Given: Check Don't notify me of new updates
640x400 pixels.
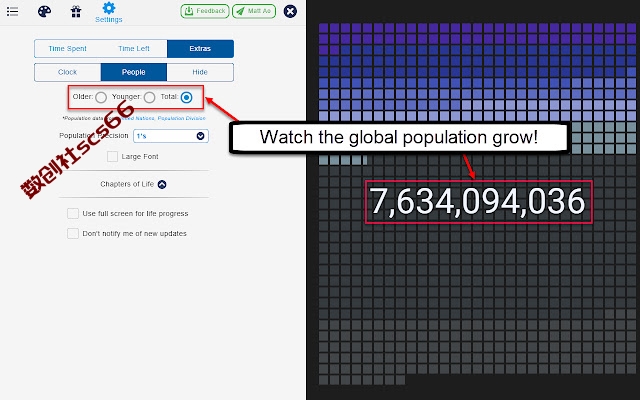Looking at the screenshot, I should (73, 233).
